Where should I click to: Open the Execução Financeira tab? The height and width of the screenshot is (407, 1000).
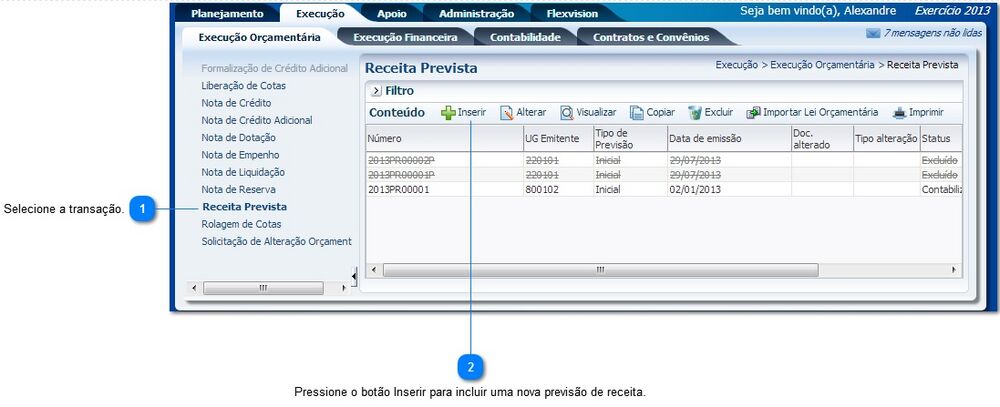point(405,37)
